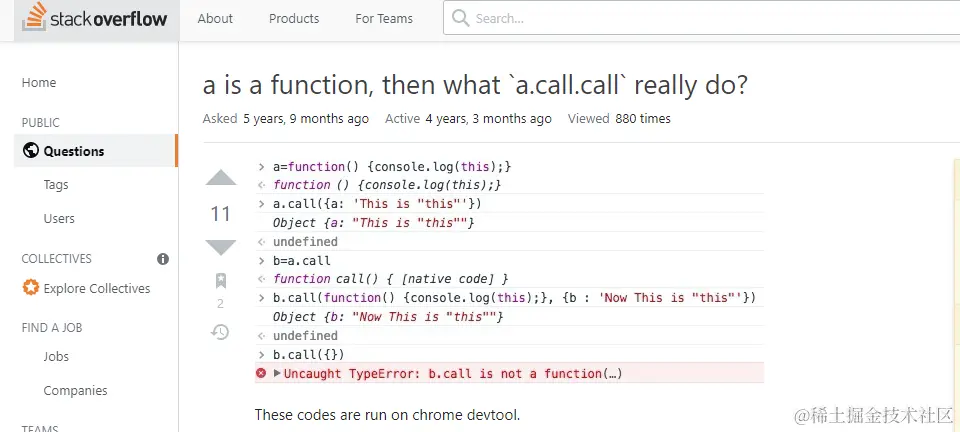The image size is (960, 432).
Task: Click 'Object {b: "Now This is "this""}' output
Action: coord(388,317)
